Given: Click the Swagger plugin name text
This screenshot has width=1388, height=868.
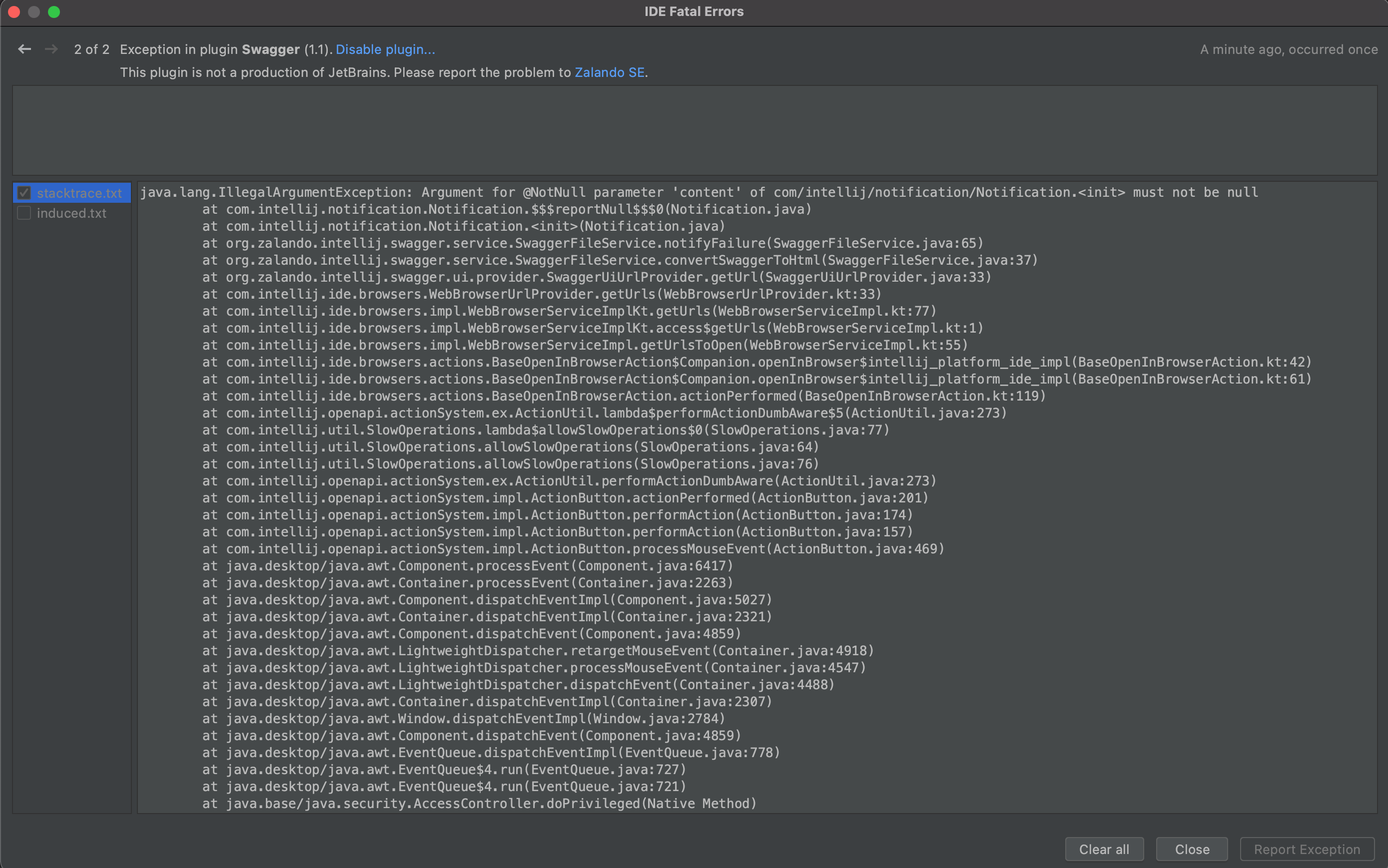Looking at the screenshot, I should [x=269, y=49].
